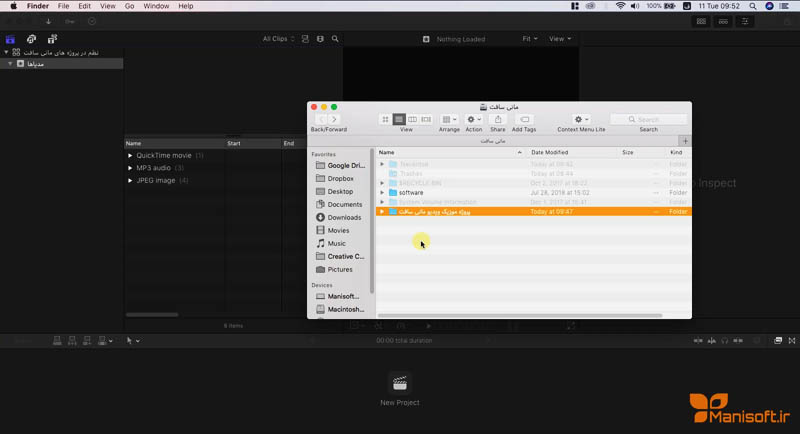Expand the JPEG image group
This screenshot has height=434, width=800.
coord(130,181)
